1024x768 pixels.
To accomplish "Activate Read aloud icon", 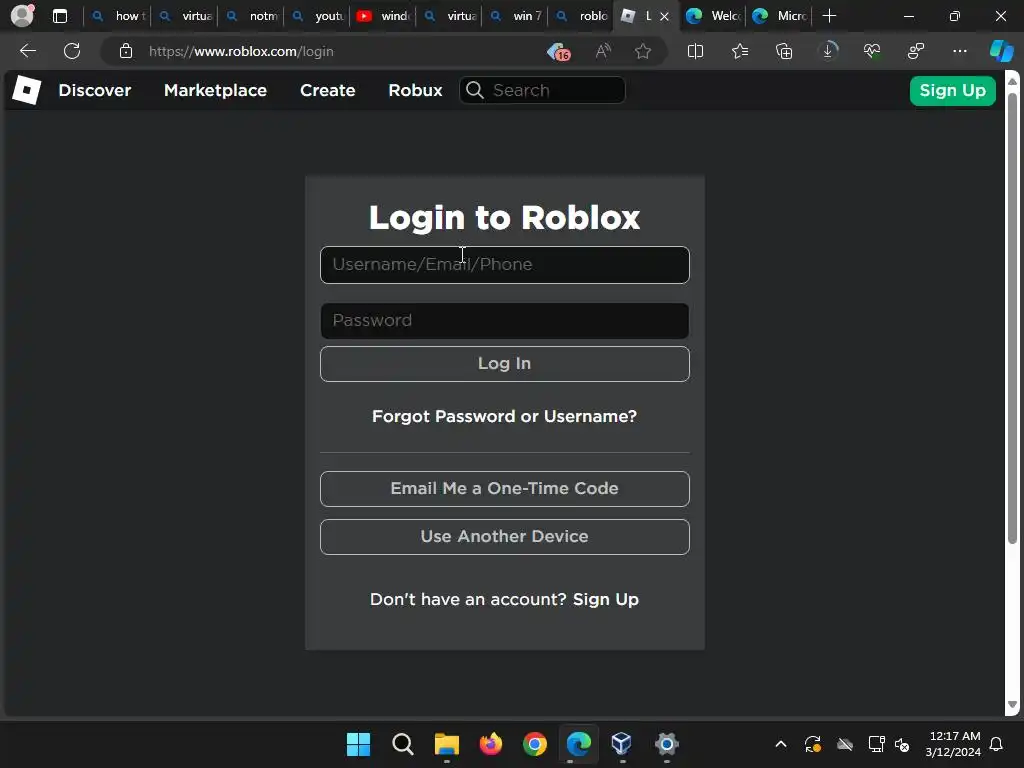I will click(603, 51).
